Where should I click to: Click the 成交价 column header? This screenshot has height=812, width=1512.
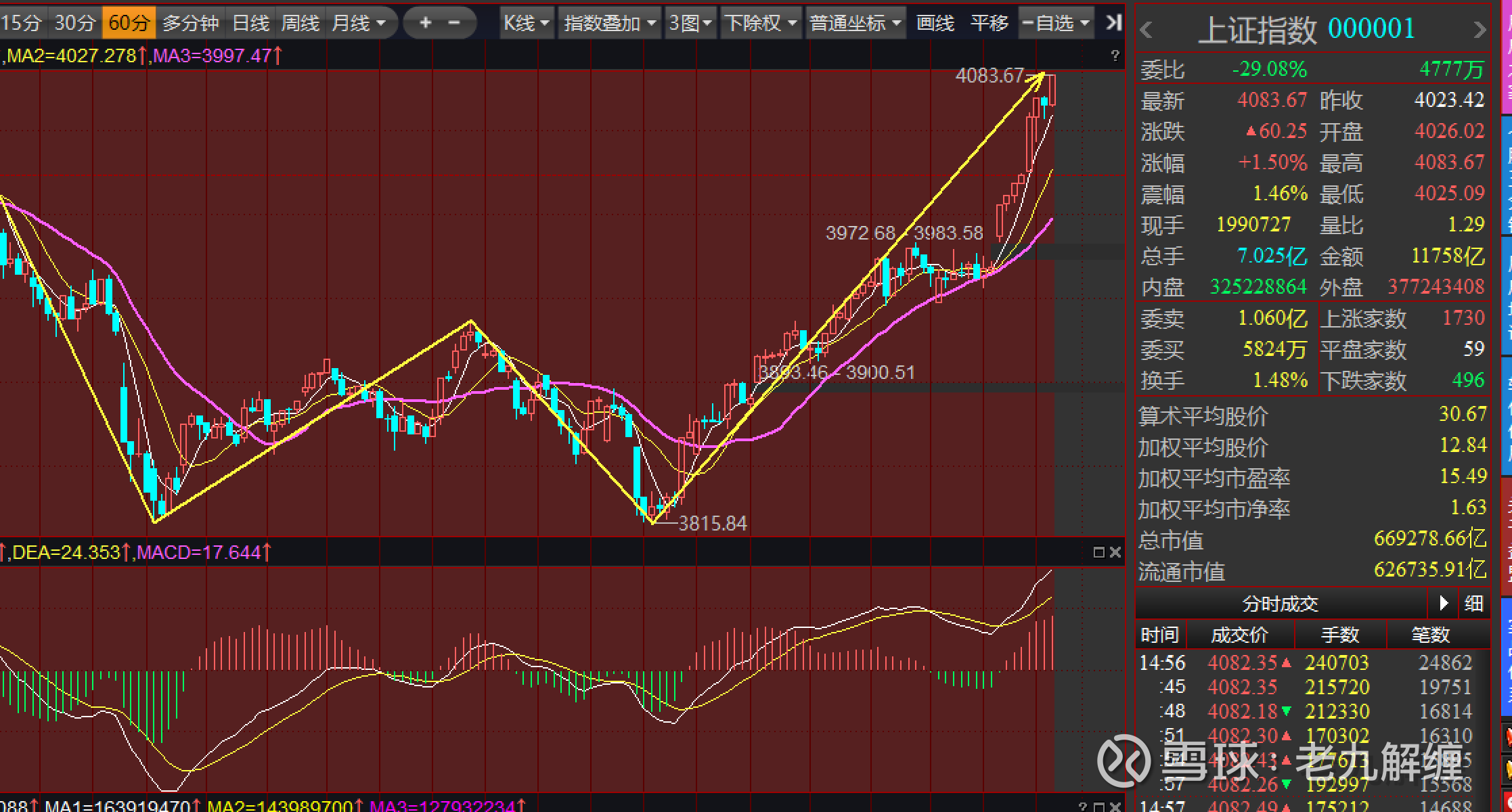pyautogui.click(x=1239, y=635)
